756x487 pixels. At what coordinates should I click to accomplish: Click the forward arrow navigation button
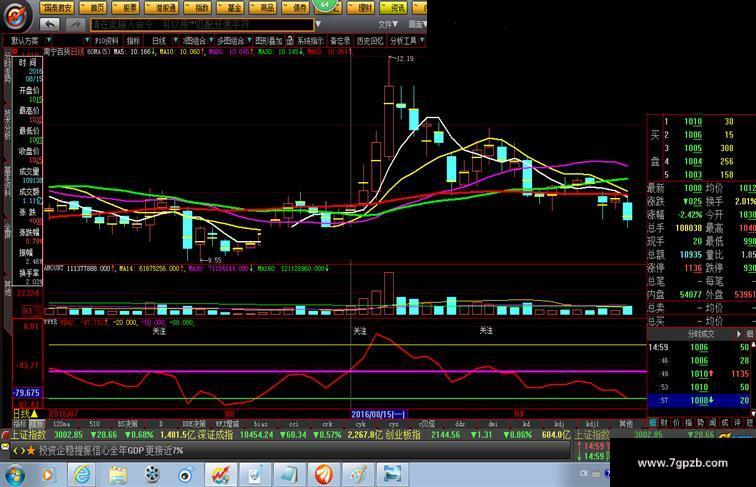(74, 24)
